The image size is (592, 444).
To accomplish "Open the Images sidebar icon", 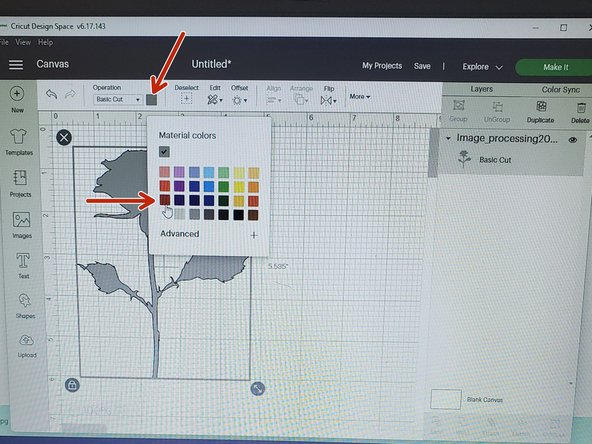I will (x=21, y=219).
